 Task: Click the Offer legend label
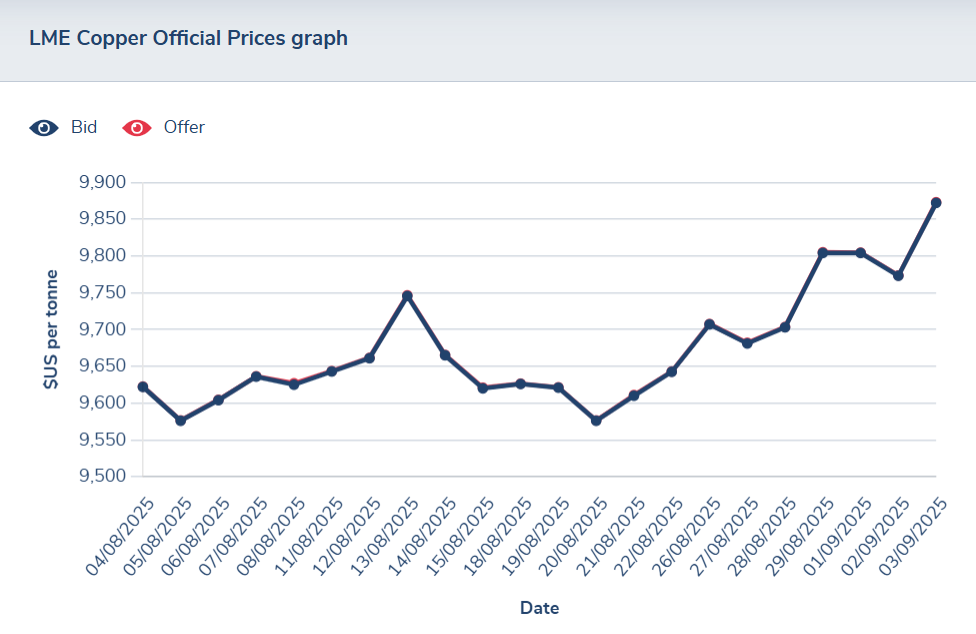click(x=184, y=127)
